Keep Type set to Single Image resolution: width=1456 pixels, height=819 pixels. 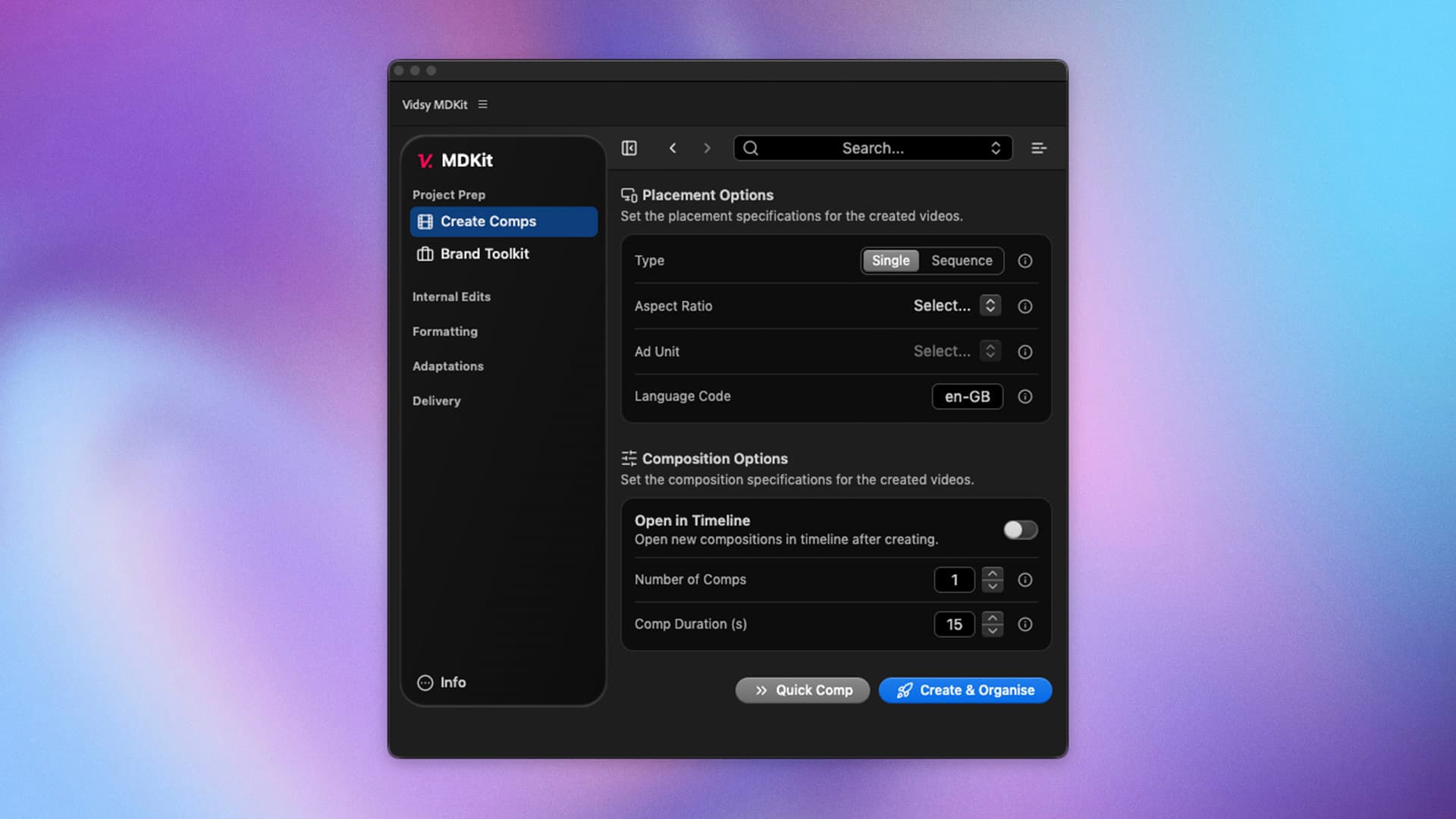coord(890,260)
